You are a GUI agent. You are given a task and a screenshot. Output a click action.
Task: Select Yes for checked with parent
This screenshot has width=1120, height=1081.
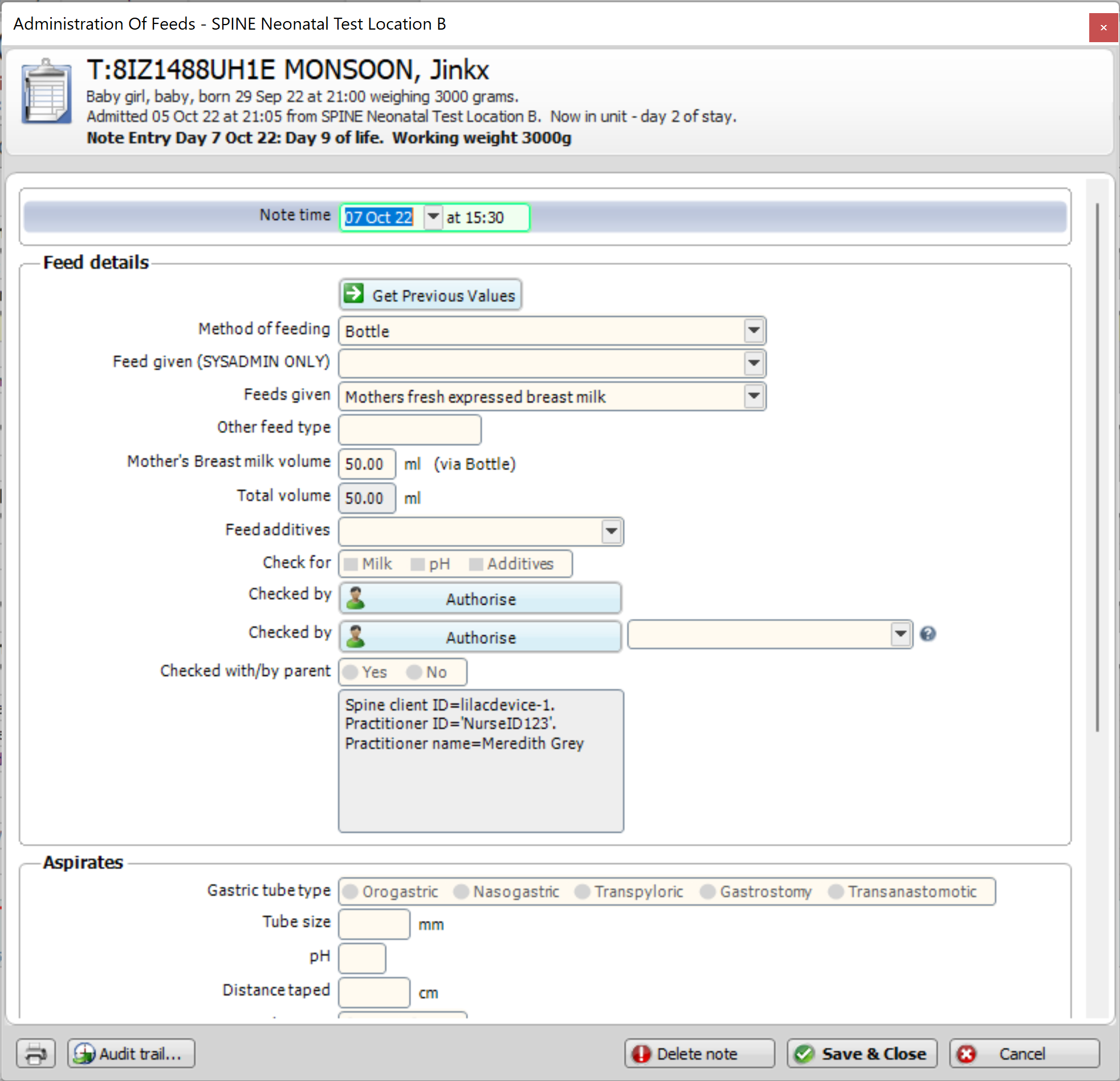click(351, 672)
